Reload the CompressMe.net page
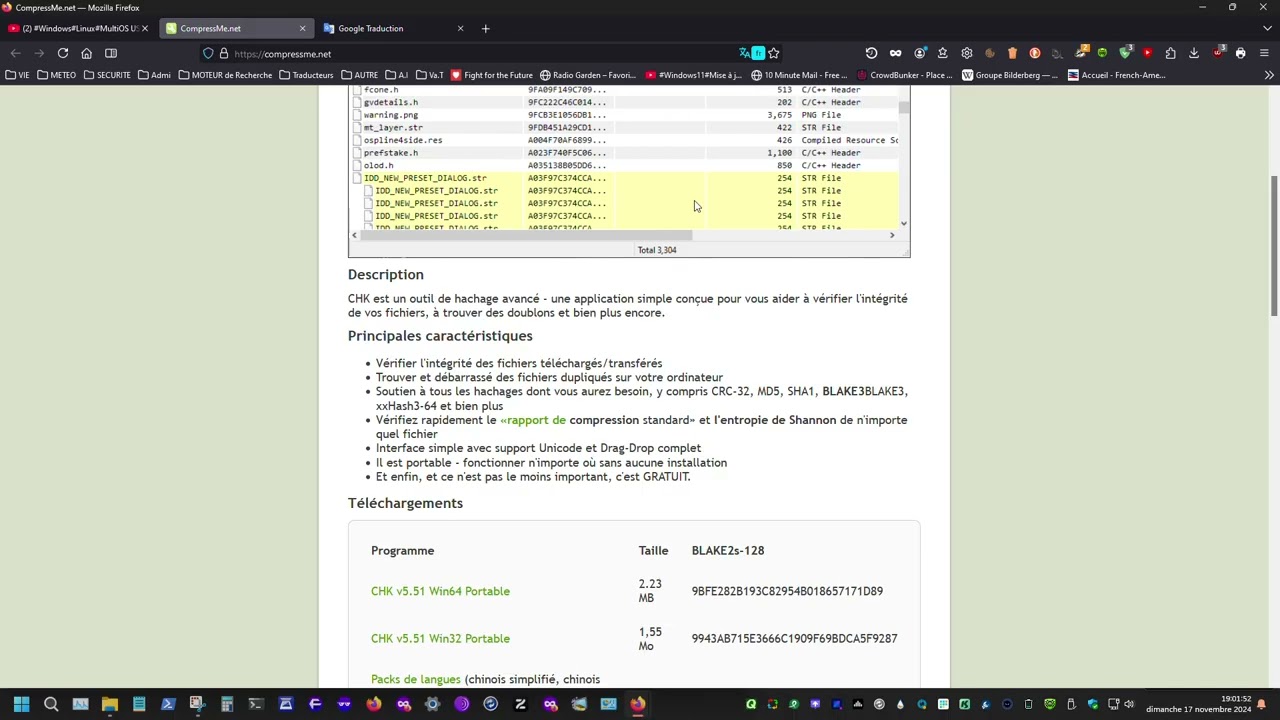The height and width of the screenshot is (720, 1280). 63,53
